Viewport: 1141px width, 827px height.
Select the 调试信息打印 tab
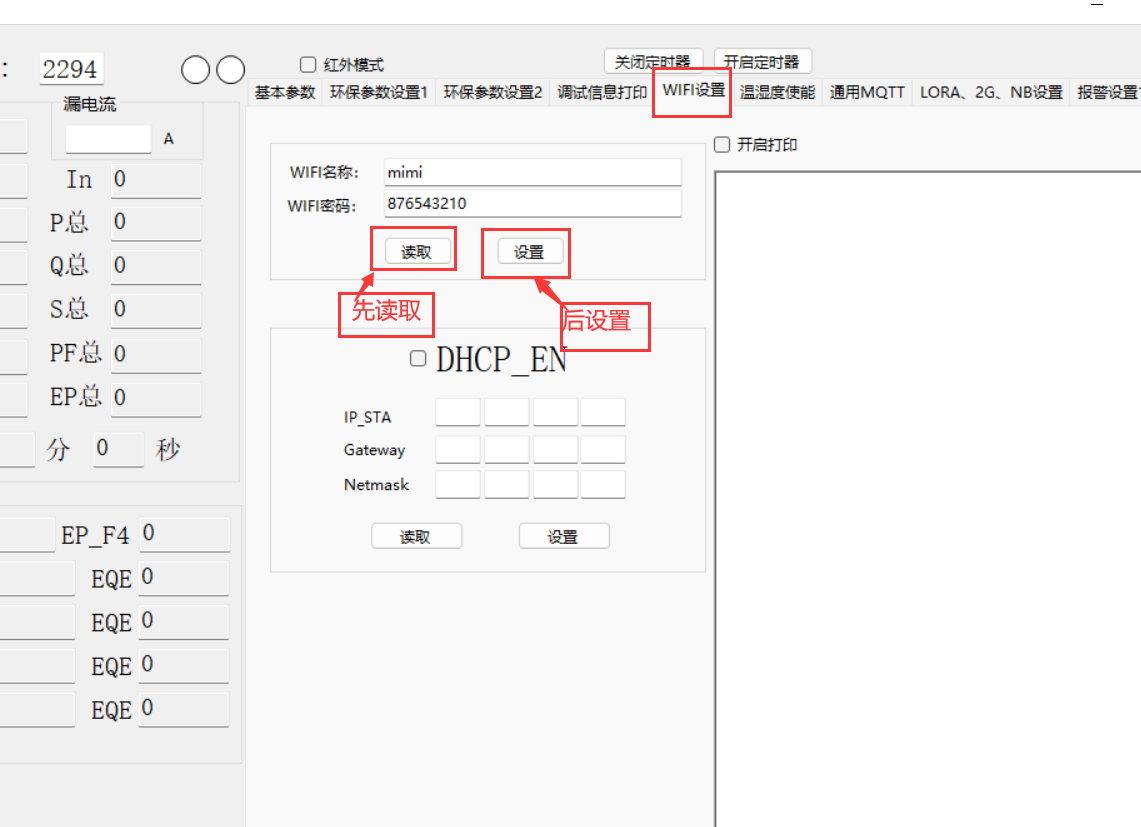pyautogui.click(x=602, y=93)
